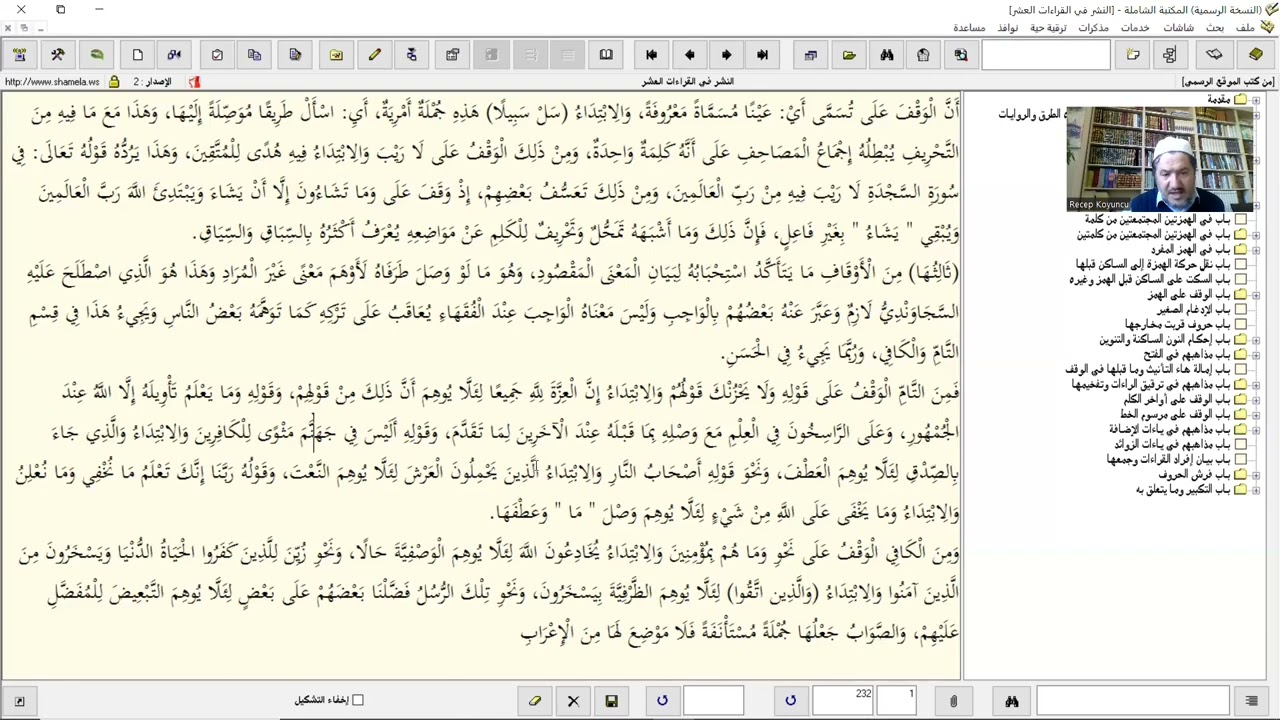Expand the مقدمة tree node
Screen dimensions: 1280x720
click(1256, 100)
